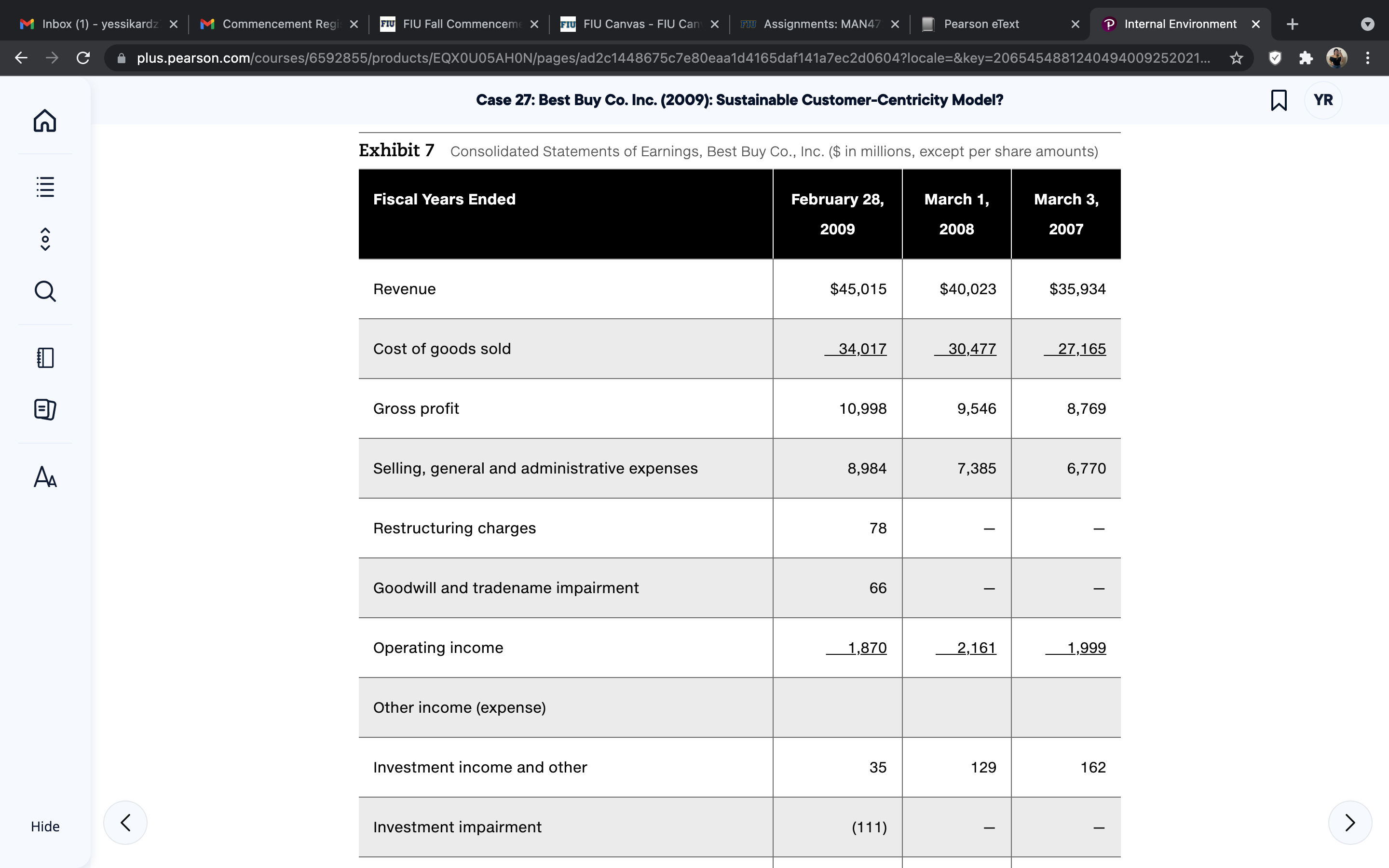Open the flashcards icon in the sidebar
Screen dimensions: 1389x868
coord(45,409)
